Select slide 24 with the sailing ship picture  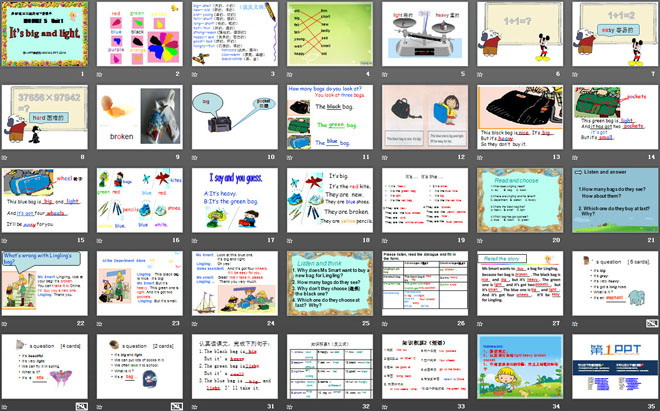coord(235,283)
